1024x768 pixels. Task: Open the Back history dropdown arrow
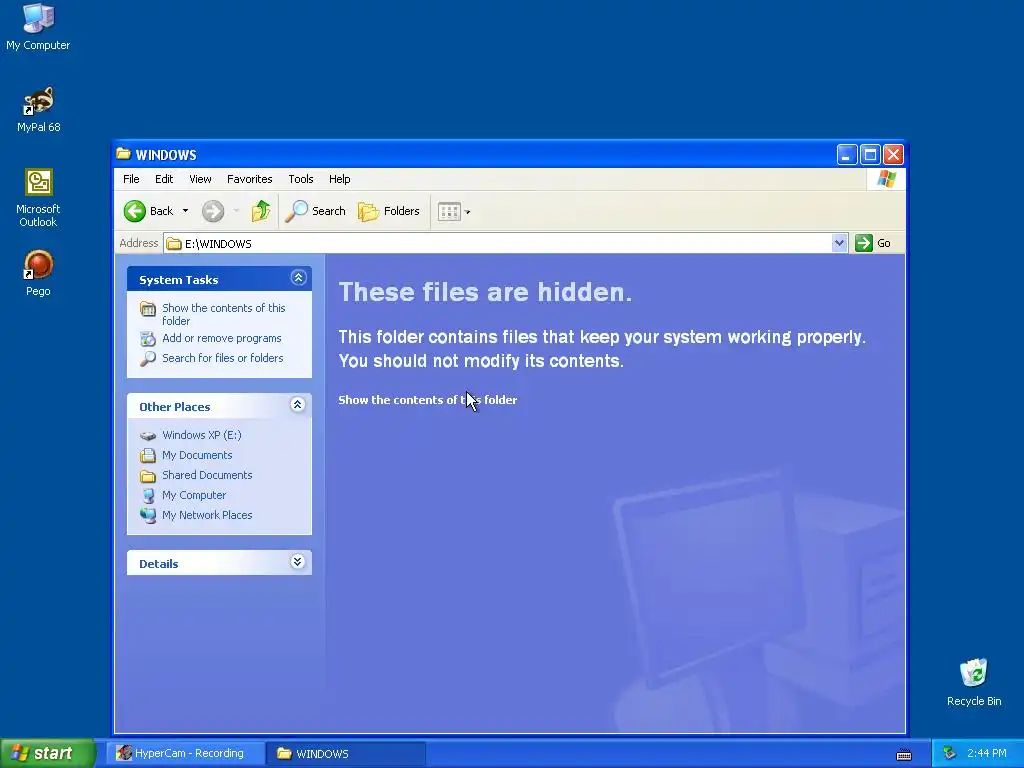coord(185,211)
